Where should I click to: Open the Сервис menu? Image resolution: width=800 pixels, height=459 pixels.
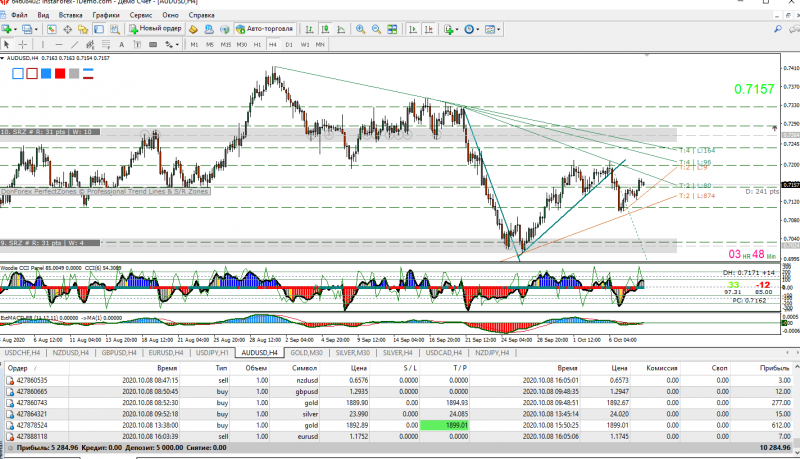pos(142,16)
